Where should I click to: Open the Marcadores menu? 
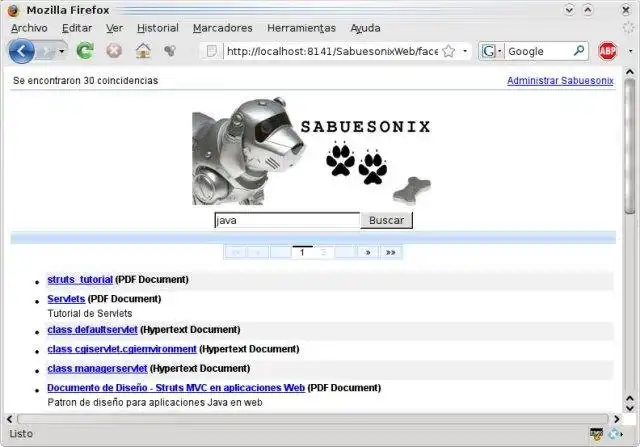[222, 28]
